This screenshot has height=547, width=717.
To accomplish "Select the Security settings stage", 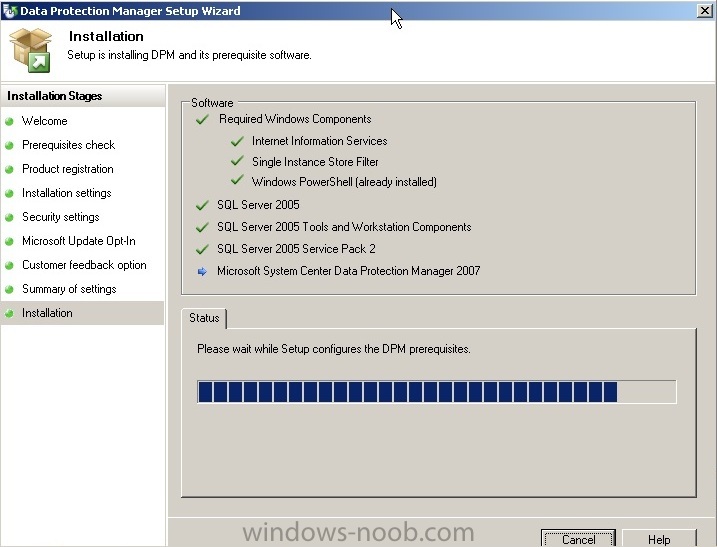I will 61,217.
